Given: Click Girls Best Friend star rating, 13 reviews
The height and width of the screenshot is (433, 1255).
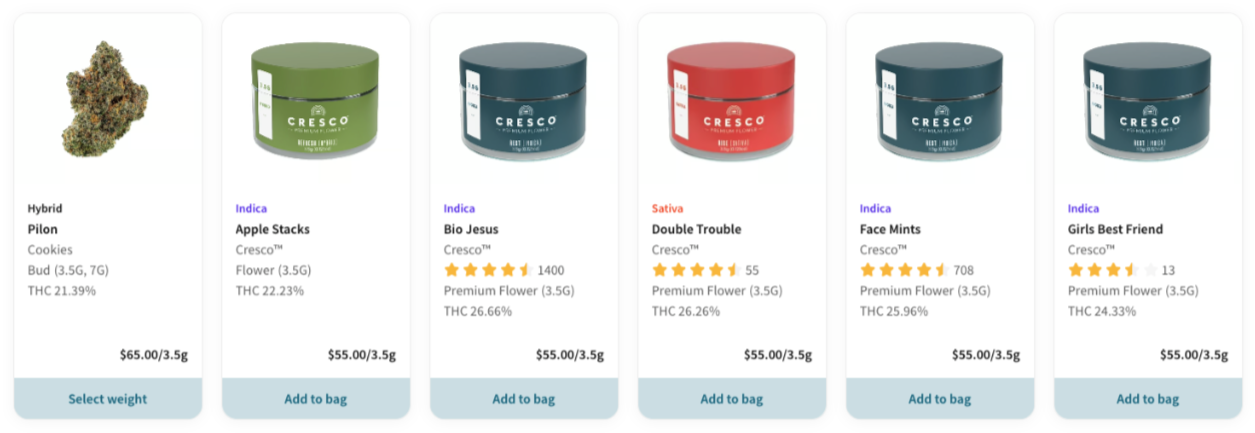Looking at the screenshot, I should click(1121, 270).
